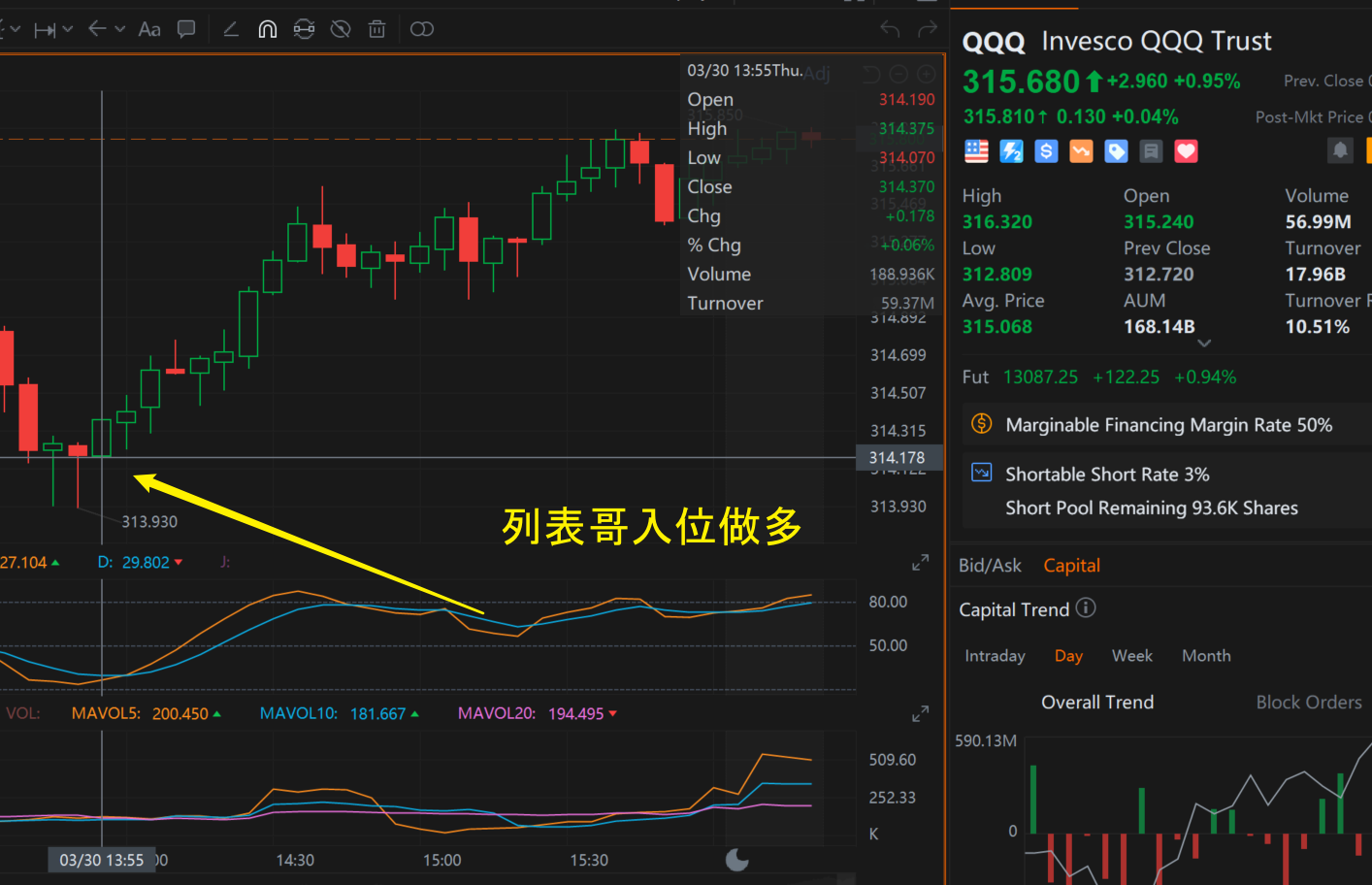This screenshot has width=1372, height=885.
Task: Select the measure range tool
Action: click(45, 30)
